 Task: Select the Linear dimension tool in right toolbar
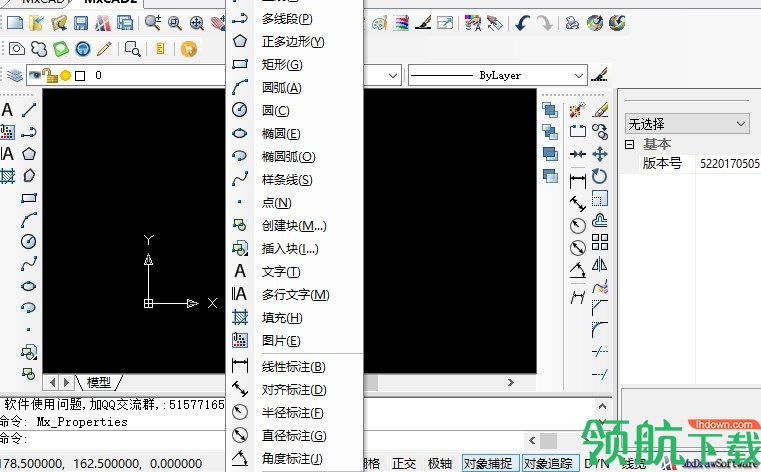(578, 181)
